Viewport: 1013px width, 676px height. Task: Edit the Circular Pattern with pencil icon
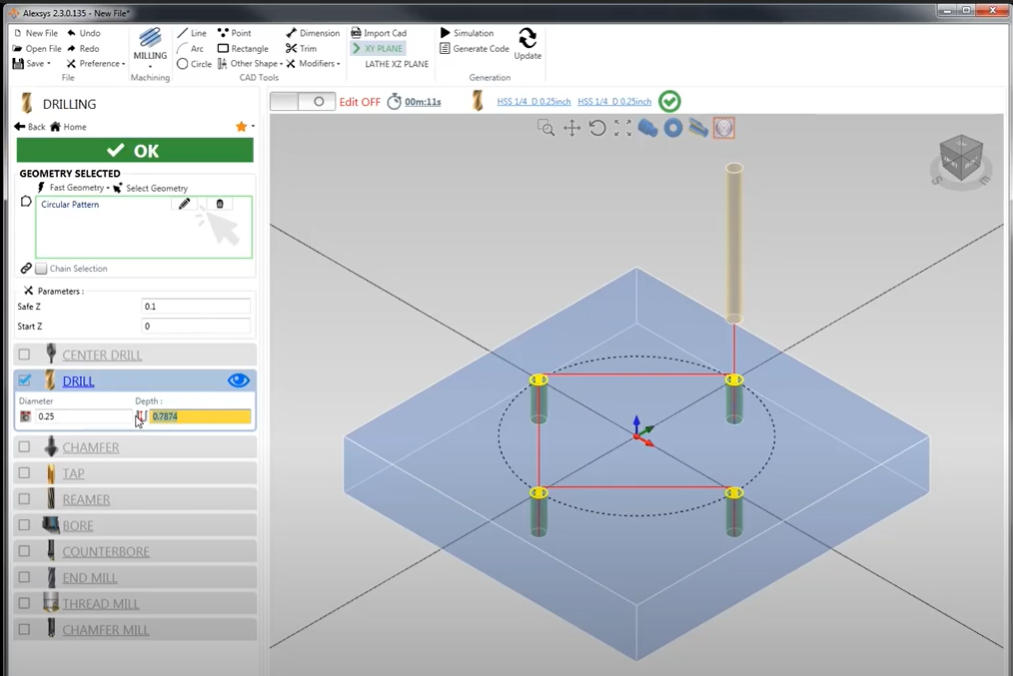tap(184, 204)
